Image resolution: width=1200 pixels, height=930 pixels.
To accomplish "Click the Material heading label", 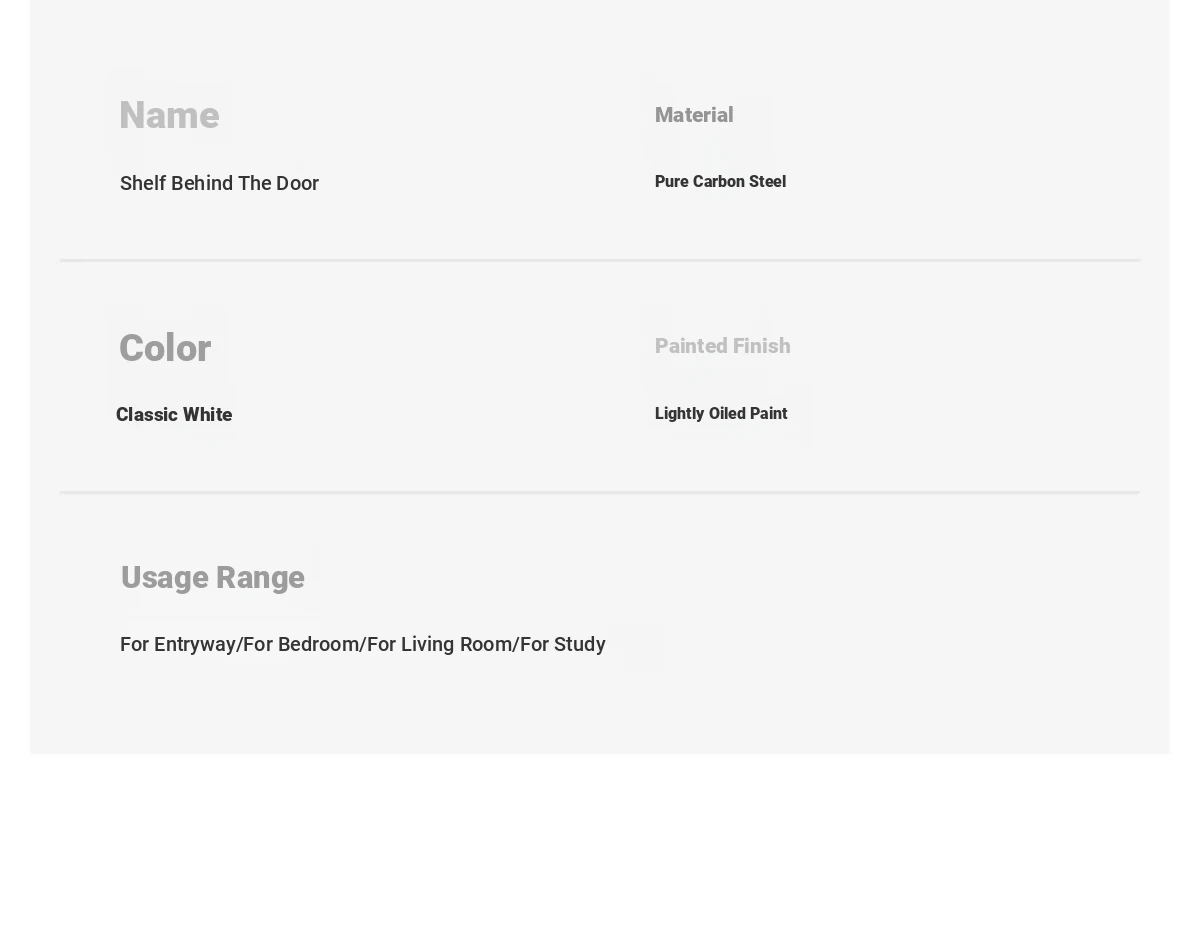I will (694, 115).
